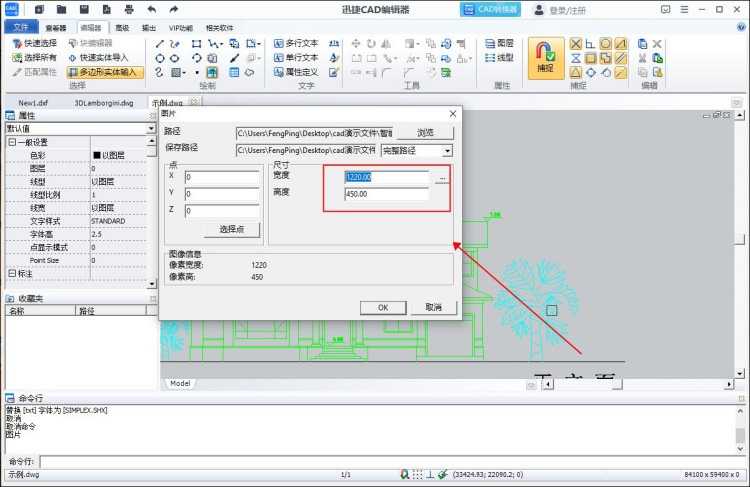This screenshot has width=750, height=487.
Task: Click the Cut scissors icon
Action: click(x=642, y=58)
